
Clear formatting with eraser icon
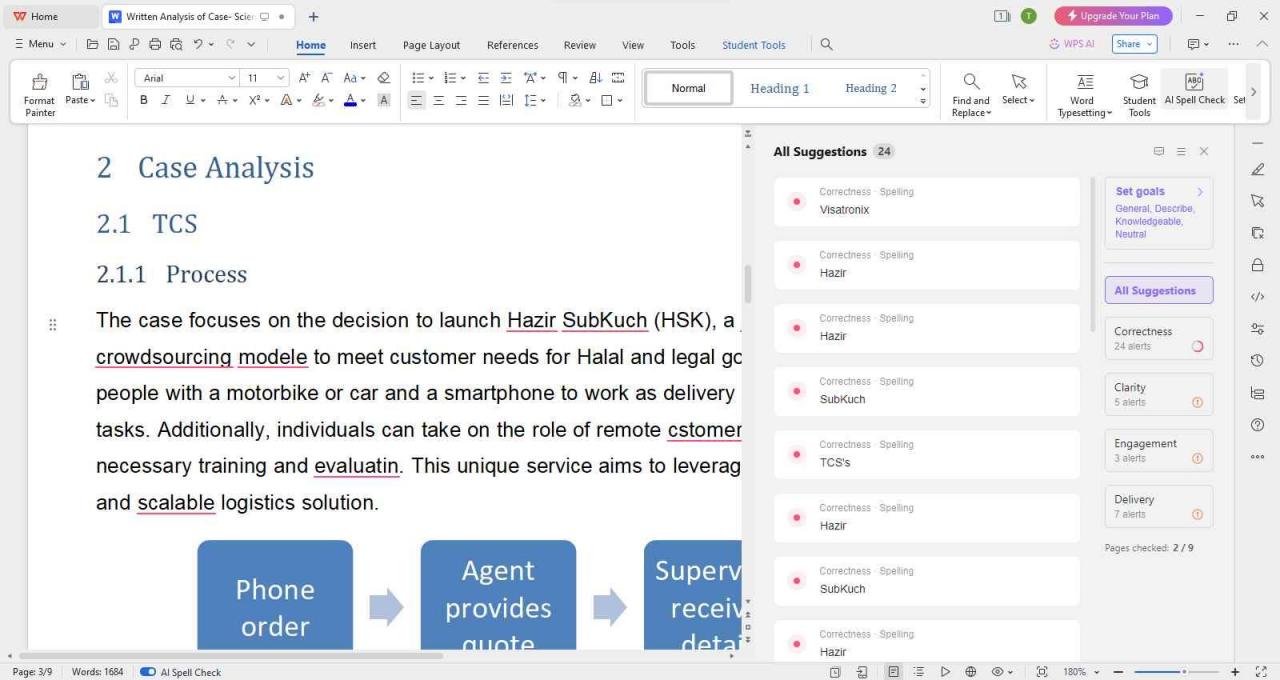(384, 78)
